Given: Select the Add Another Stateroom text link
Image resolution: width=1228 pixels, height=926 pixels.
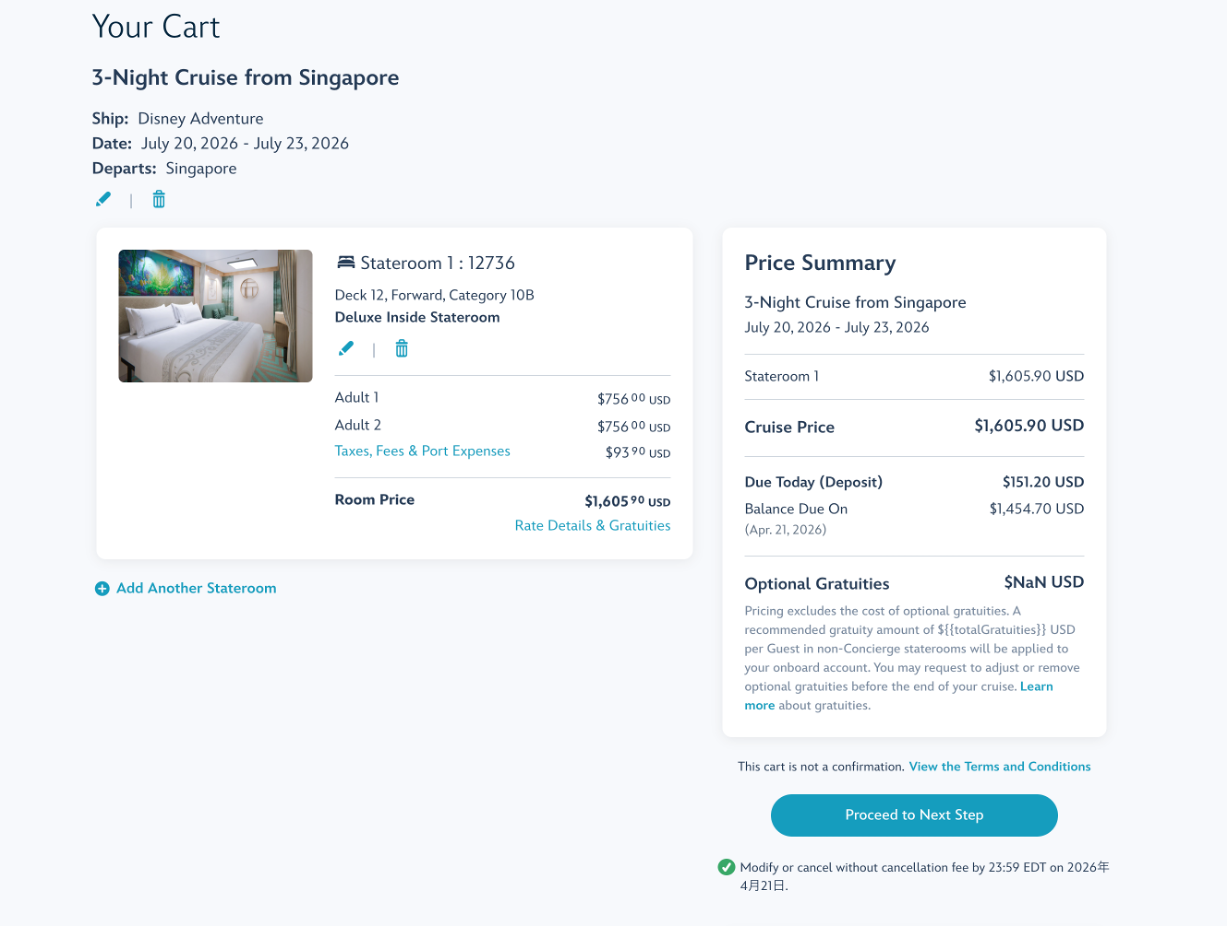Looking at the screenshot, I should 196,589.
